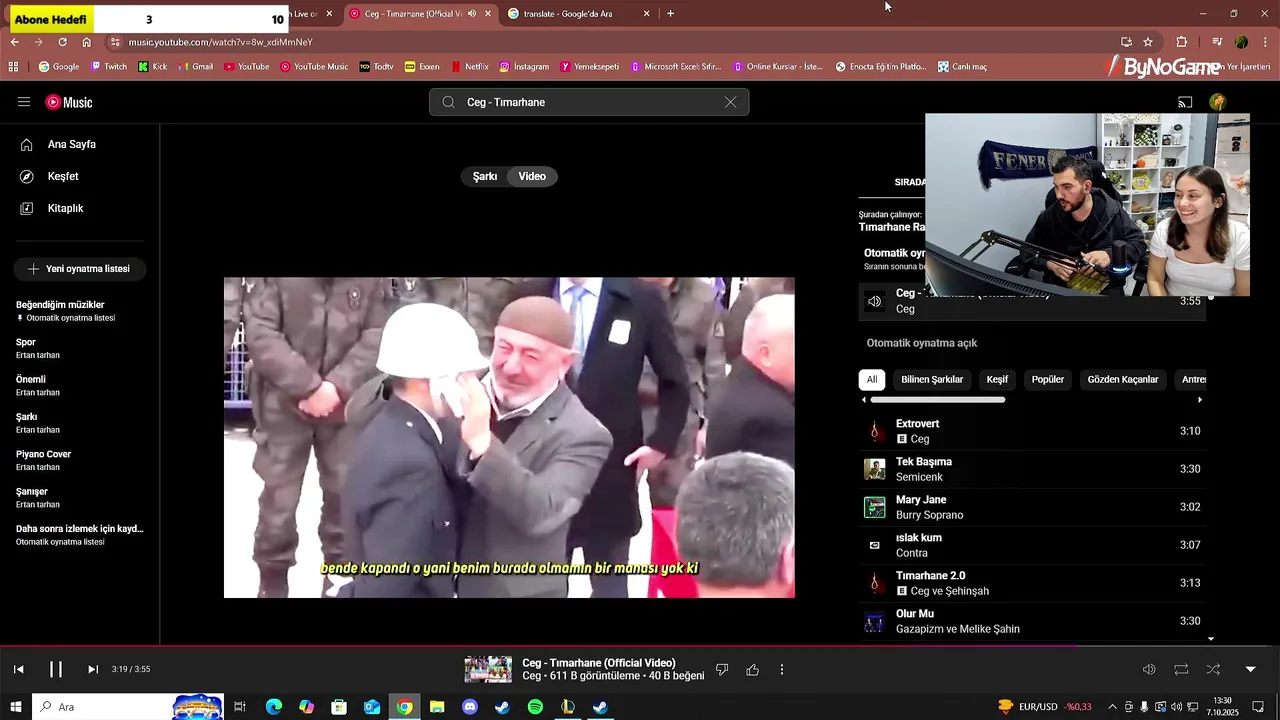The width and height of the screenshot is (1280, 720).
Task: Switch player to Video mode
Action: 532,176
